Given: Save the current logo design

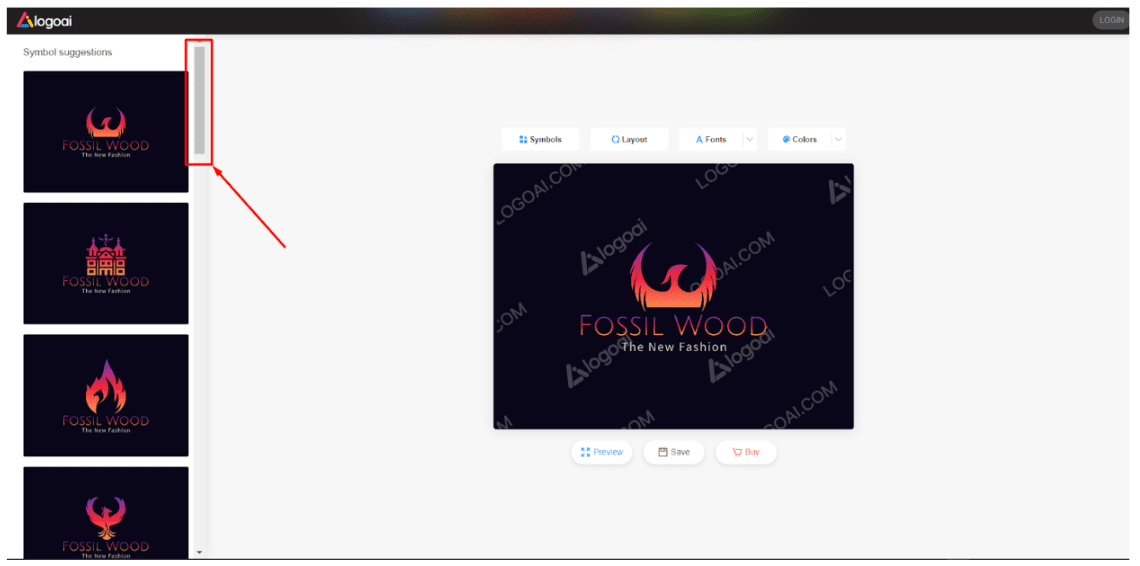Looking at the screenshot, I should coord(674,452).
